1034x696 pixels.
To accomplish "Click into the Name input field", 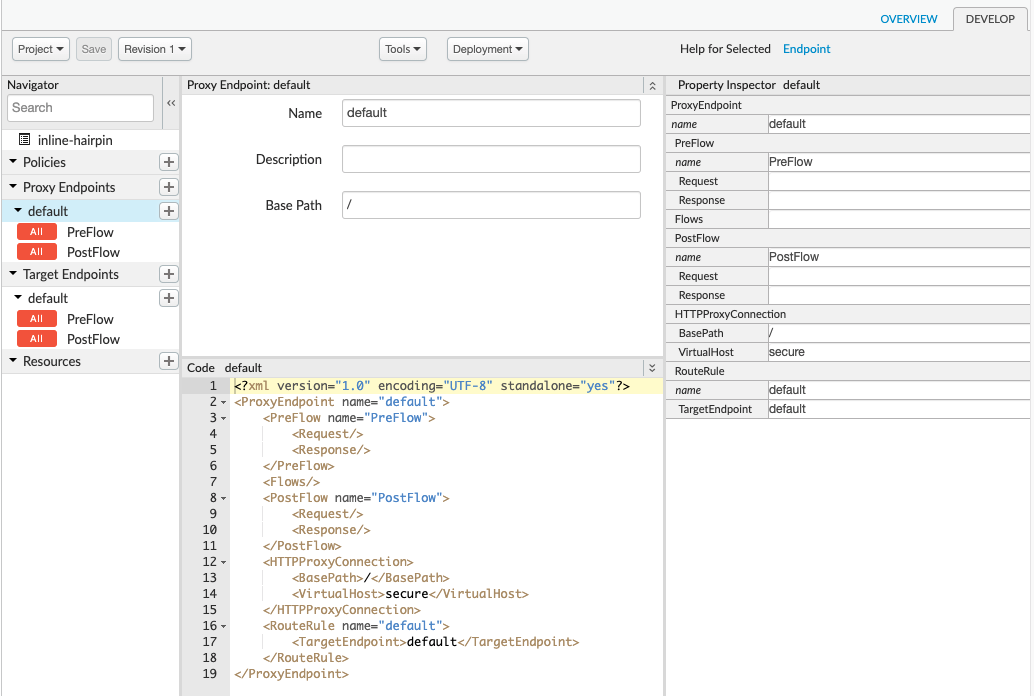I will coord(491,113).
